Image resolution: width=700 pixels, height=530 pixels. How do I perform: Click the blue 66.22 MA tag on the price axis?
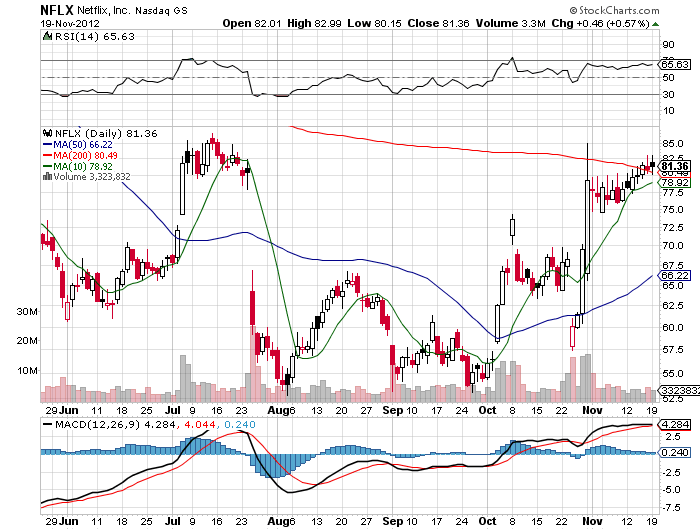click(675, 275)
